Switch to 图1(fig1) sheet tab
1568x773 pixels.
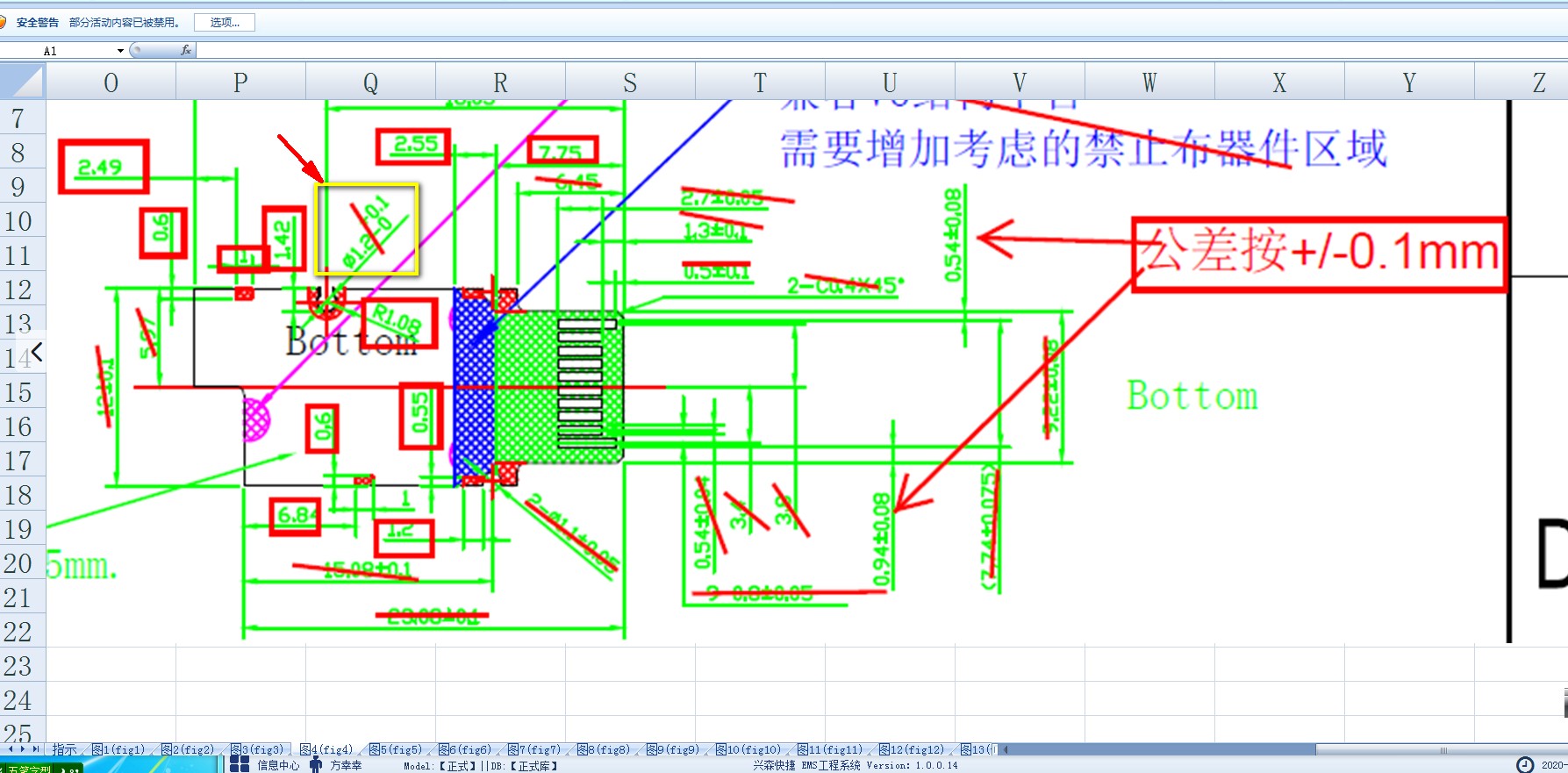[x=118, y=749]
